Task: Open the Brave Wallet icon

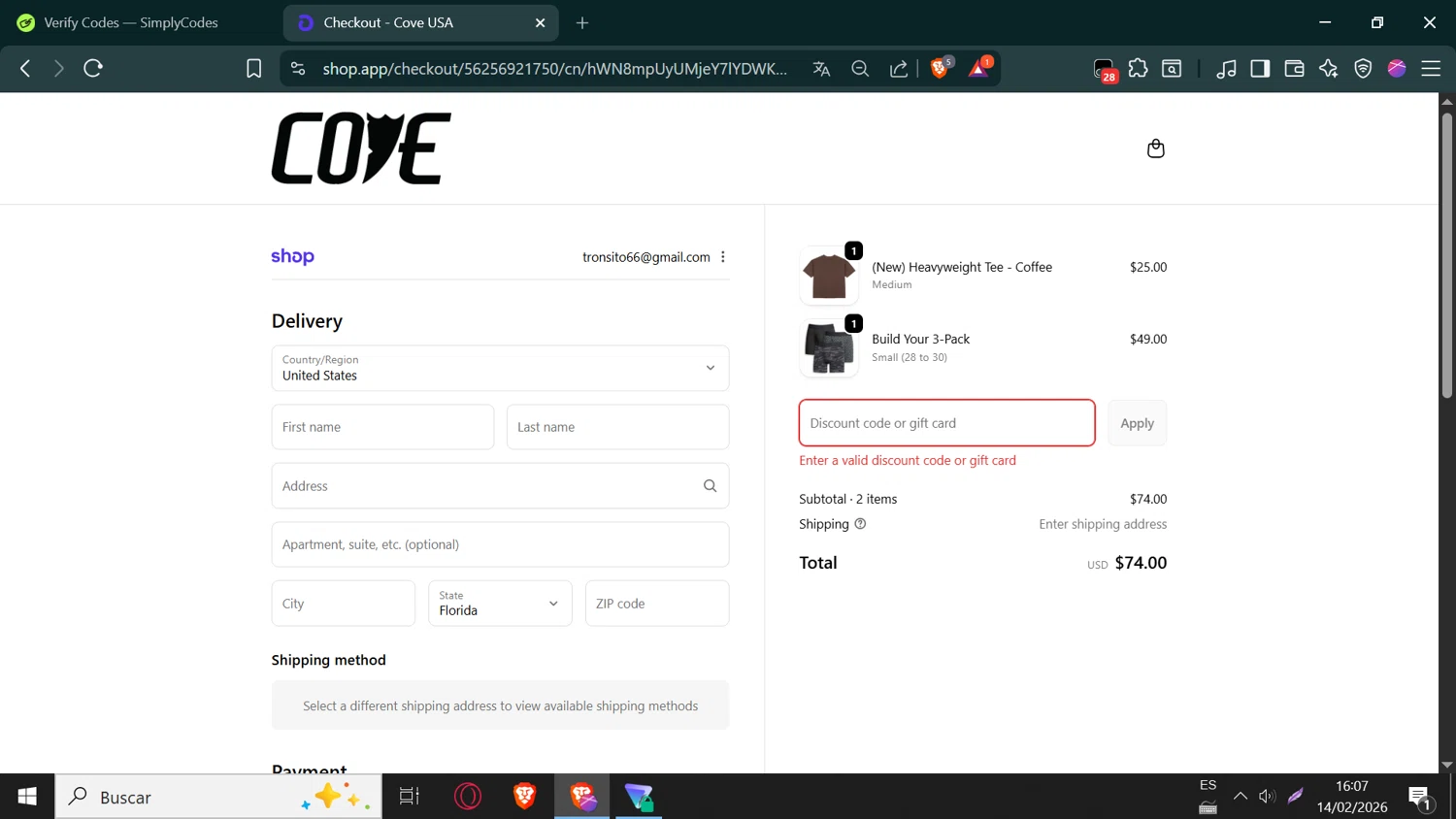Action: pyautogui.click(x=1294, y=68)
